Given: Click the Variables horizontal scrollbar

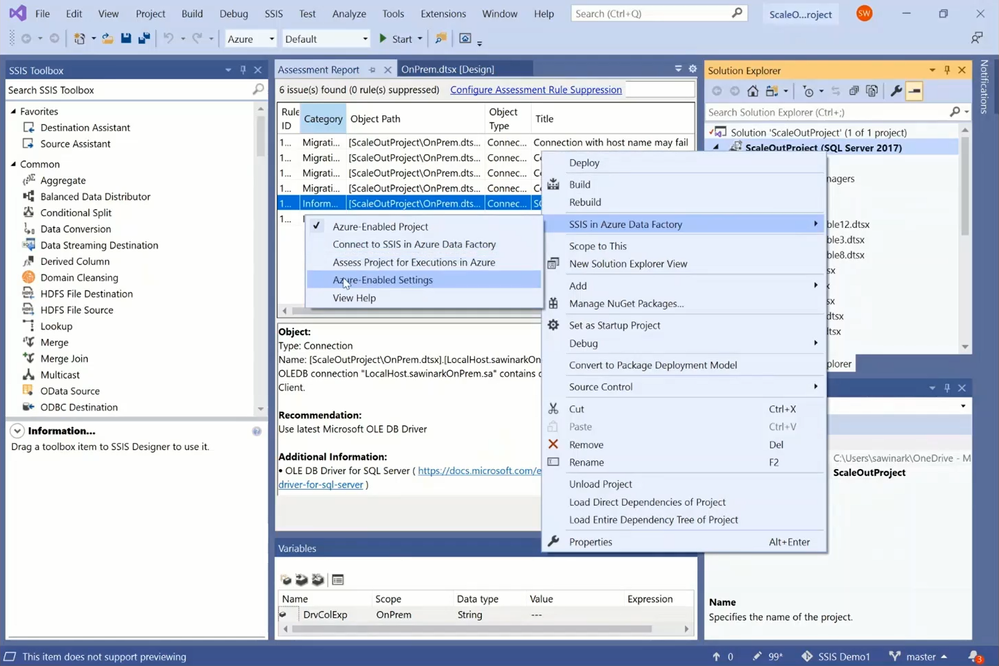Looking at the screenshot, I should tap(472, 629).
